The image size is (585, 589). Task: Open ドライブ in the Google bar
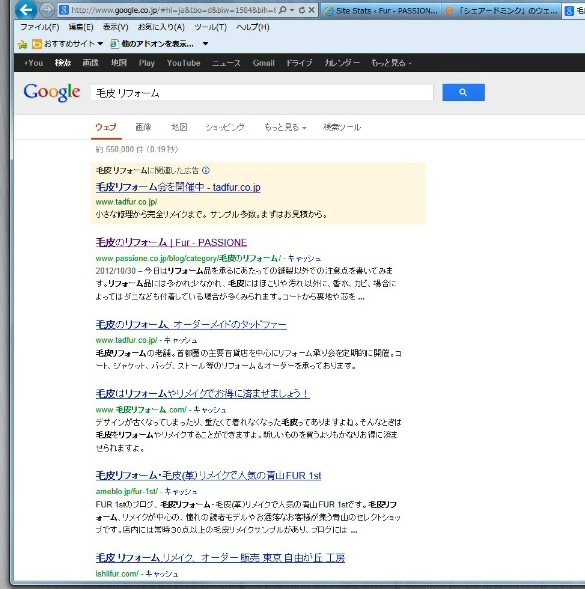[x=299, y=63]
